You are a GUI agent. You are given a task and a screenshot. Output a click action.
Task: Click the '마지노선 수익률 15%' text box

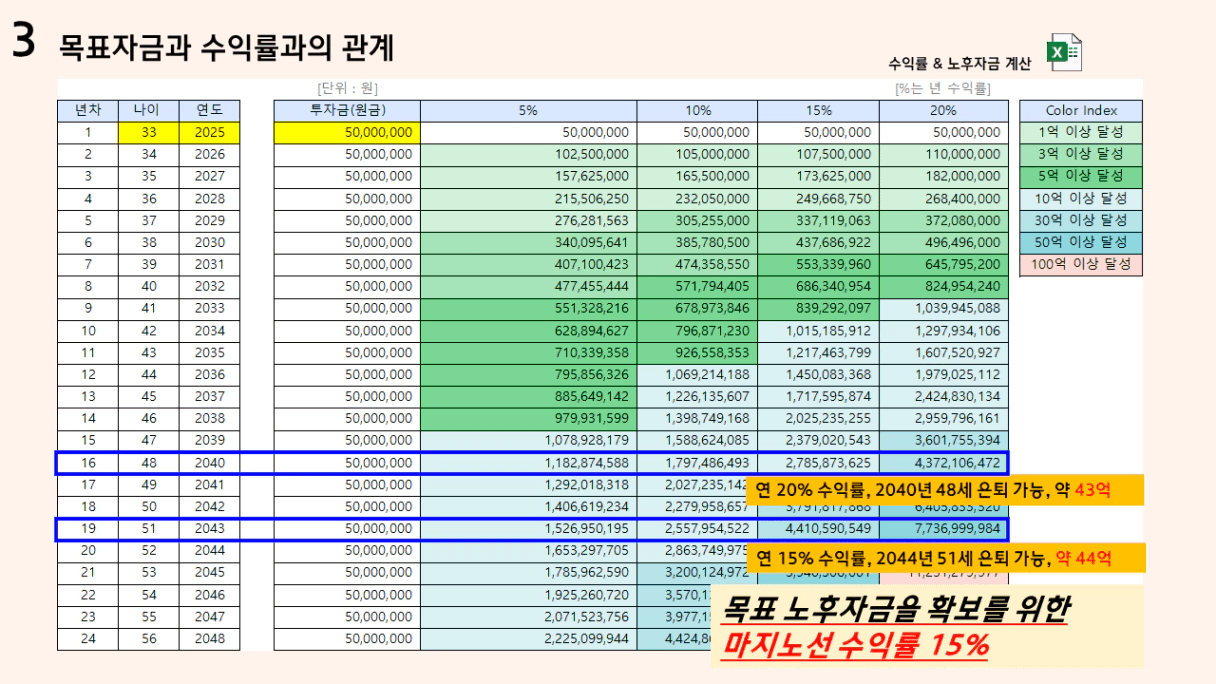click(x=930, y=627)
